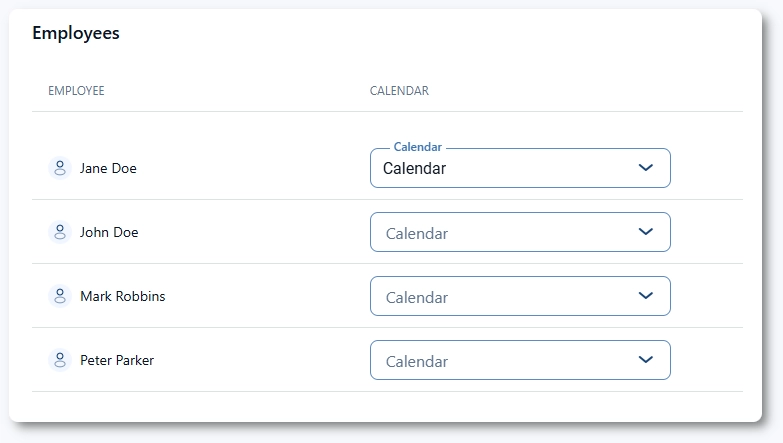
Task: Click the Employees section heading
Action: tap(76, 33)
